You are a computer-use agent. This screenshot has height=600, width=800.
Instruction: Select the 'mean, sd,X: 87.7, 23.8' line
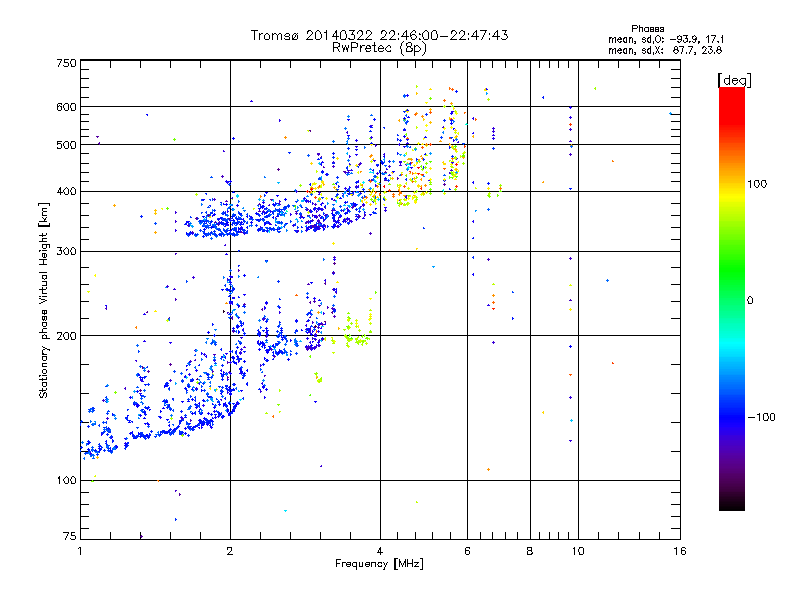point(665,50)
